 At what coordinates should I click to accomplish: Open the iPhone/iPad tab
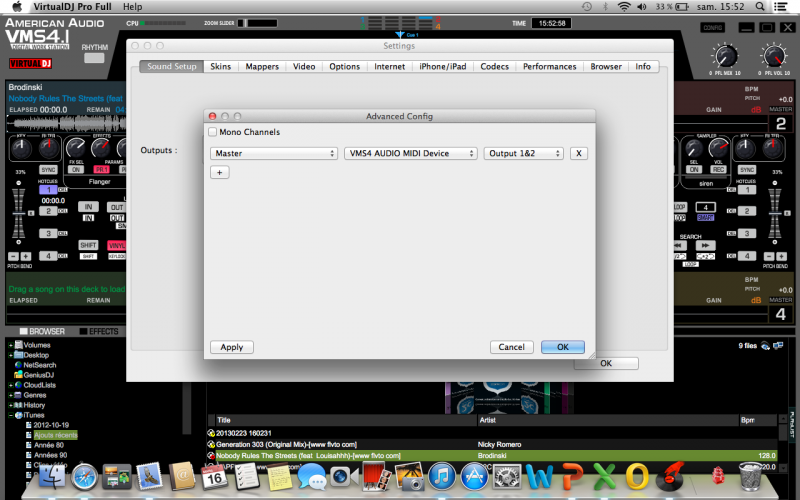point(442,66)
